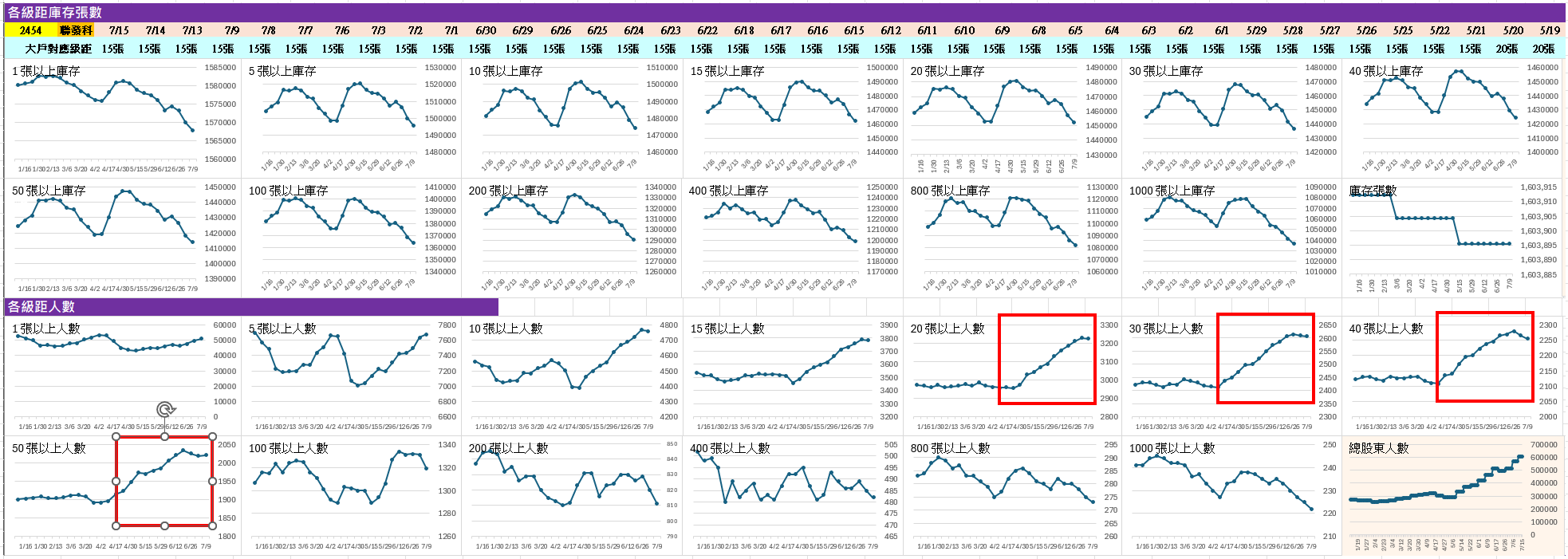
Task: Select the 庫存張數 step chart
Action: [x=1453, y=238]
